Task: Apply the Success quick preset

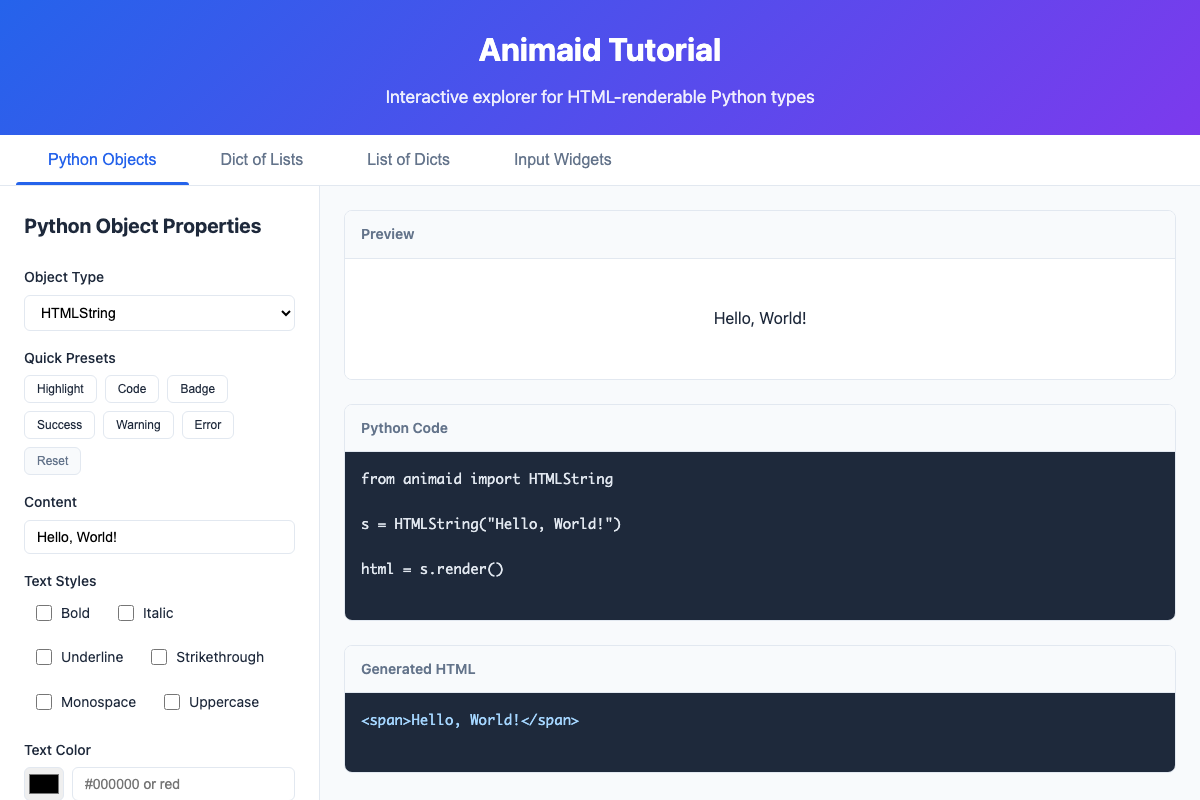Action: click(59, 424)
